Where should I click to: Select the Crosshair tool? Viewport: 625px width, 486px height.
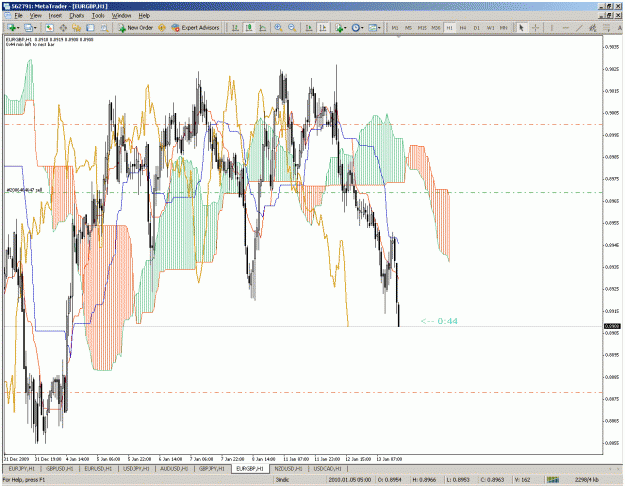(x=535, y=28)
